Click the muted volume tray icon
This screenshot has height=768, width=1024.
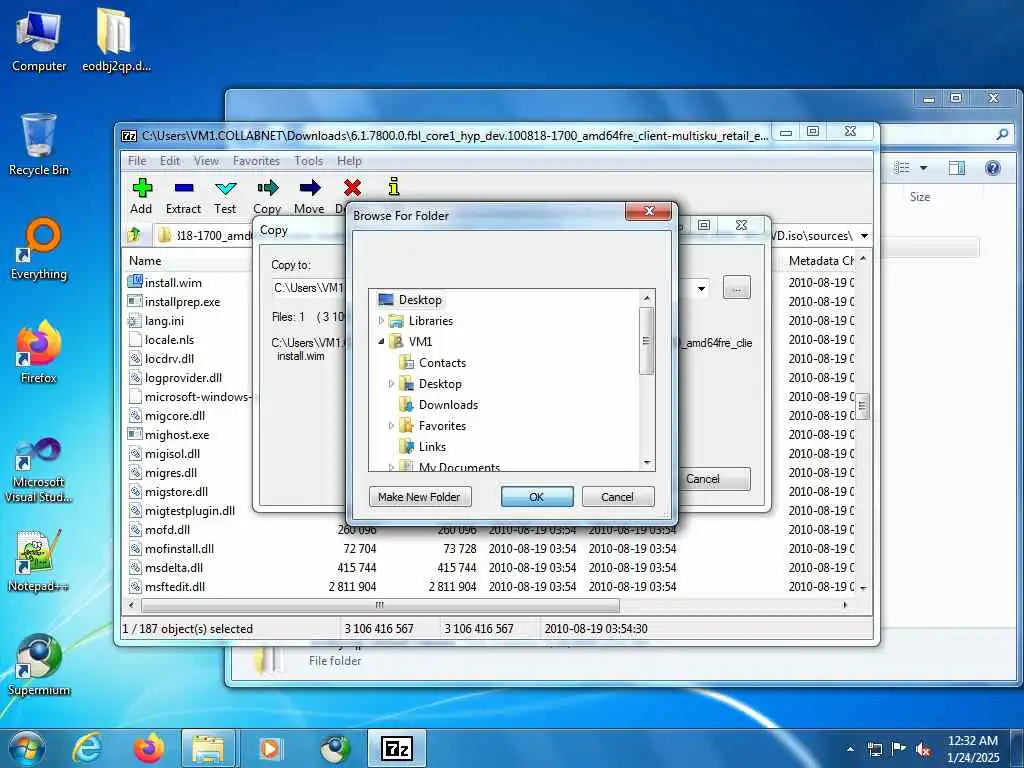923,749
